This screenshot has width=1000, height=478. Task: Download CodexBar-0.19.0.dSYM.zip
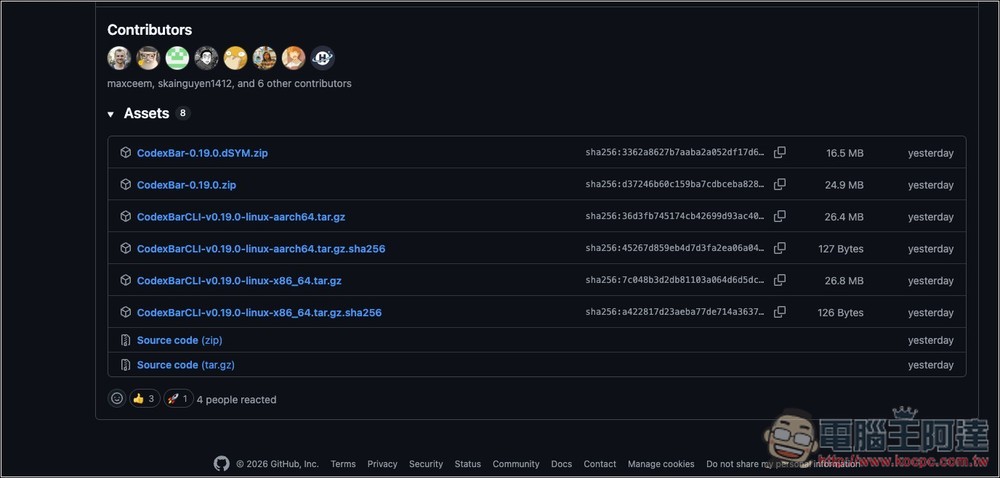click(x=202, y=153)
